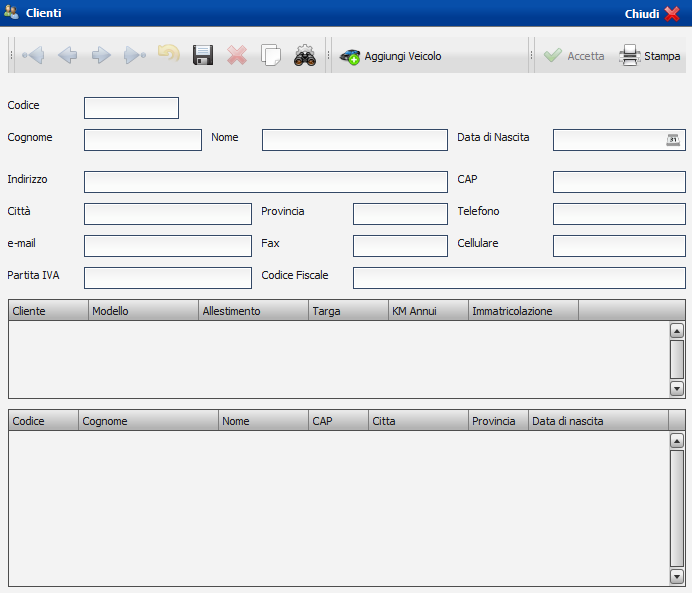Click the Accetta checkmark button
This screenshot has height=593, width=692.
[x=574, y=56]
